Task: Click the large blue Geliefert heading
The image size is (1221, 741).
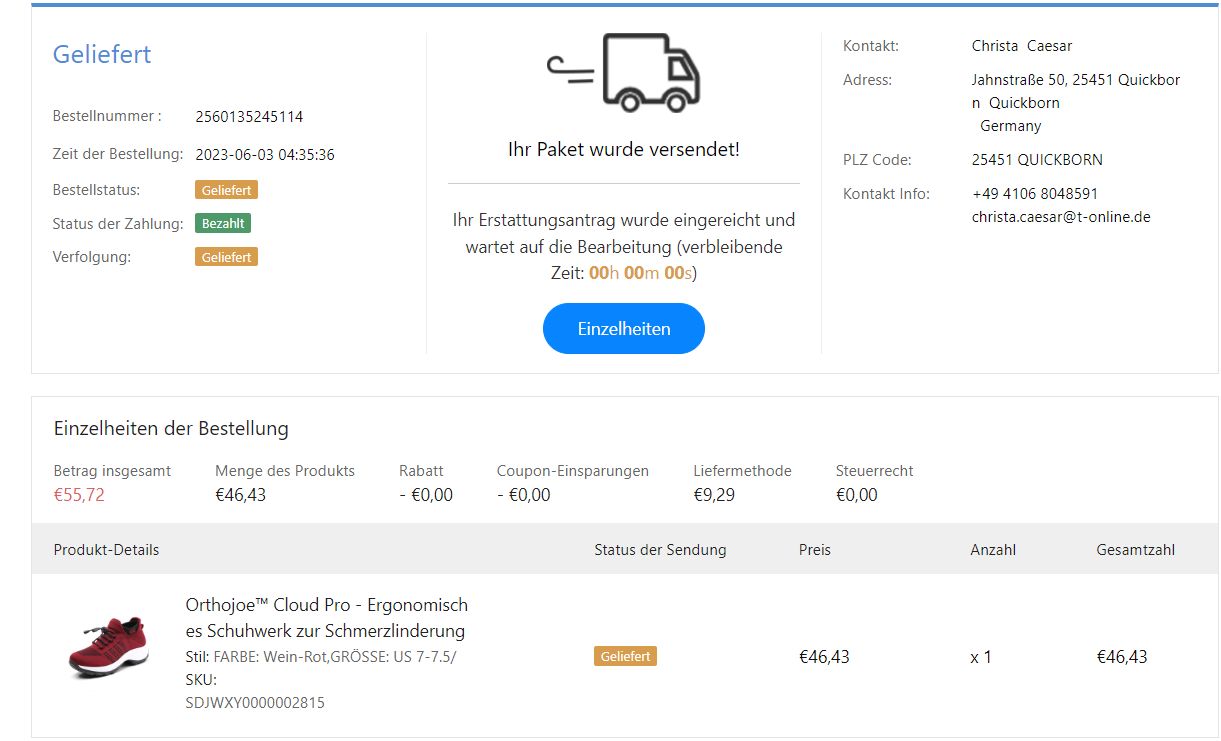Action: (x=102, y=54)
